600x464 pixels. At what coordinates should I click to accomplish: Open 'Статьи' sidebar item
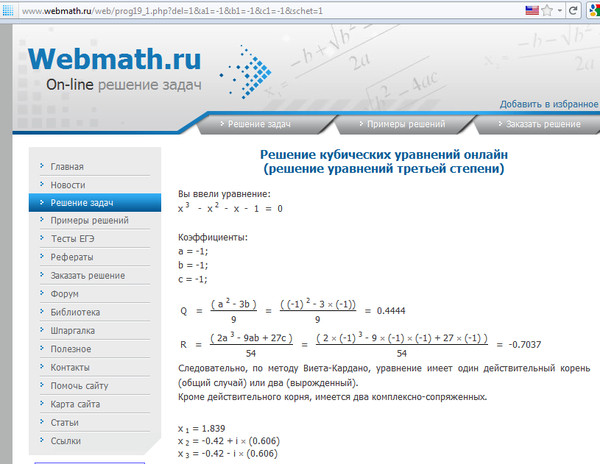point(64,422)
